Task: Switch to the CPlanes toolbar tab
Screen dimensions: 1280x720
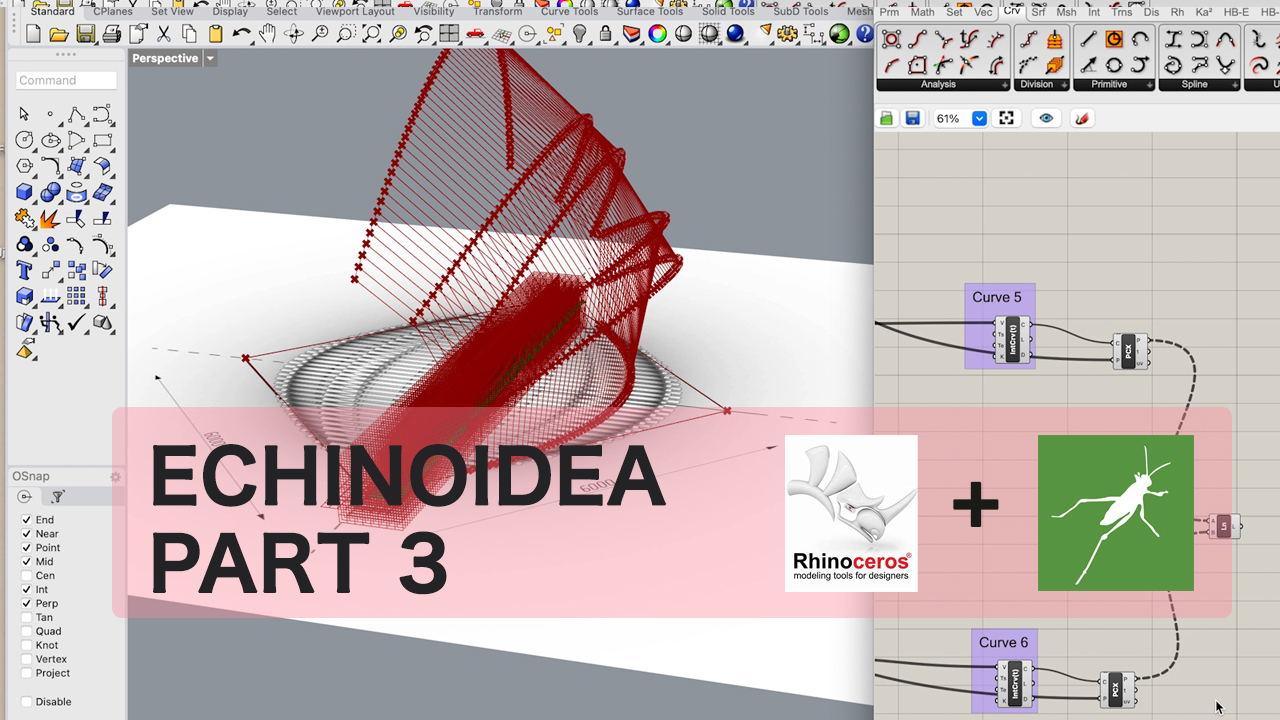Action: (112, 11)
